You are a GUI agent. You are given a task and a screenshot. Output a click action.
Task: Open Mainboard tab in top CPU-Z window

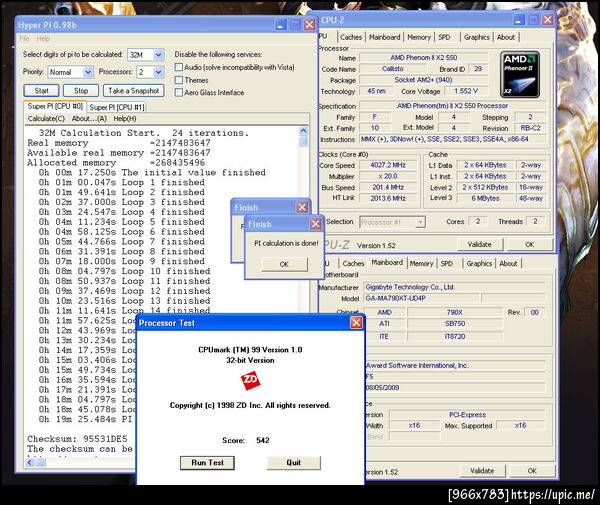384,37
